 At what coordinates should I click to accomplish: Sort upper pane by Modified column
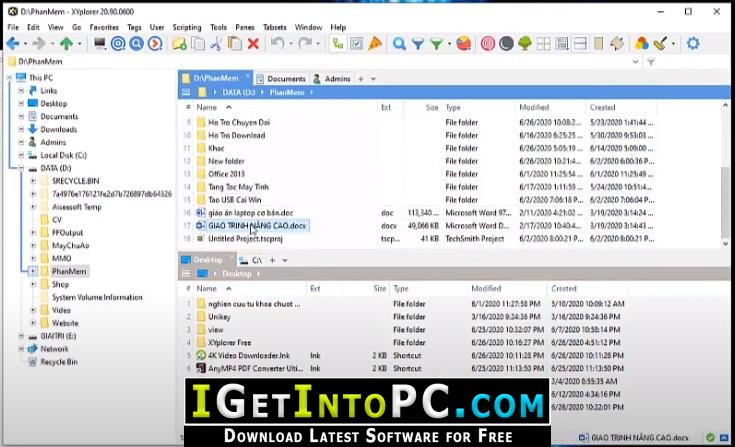[x=534, y=107]
